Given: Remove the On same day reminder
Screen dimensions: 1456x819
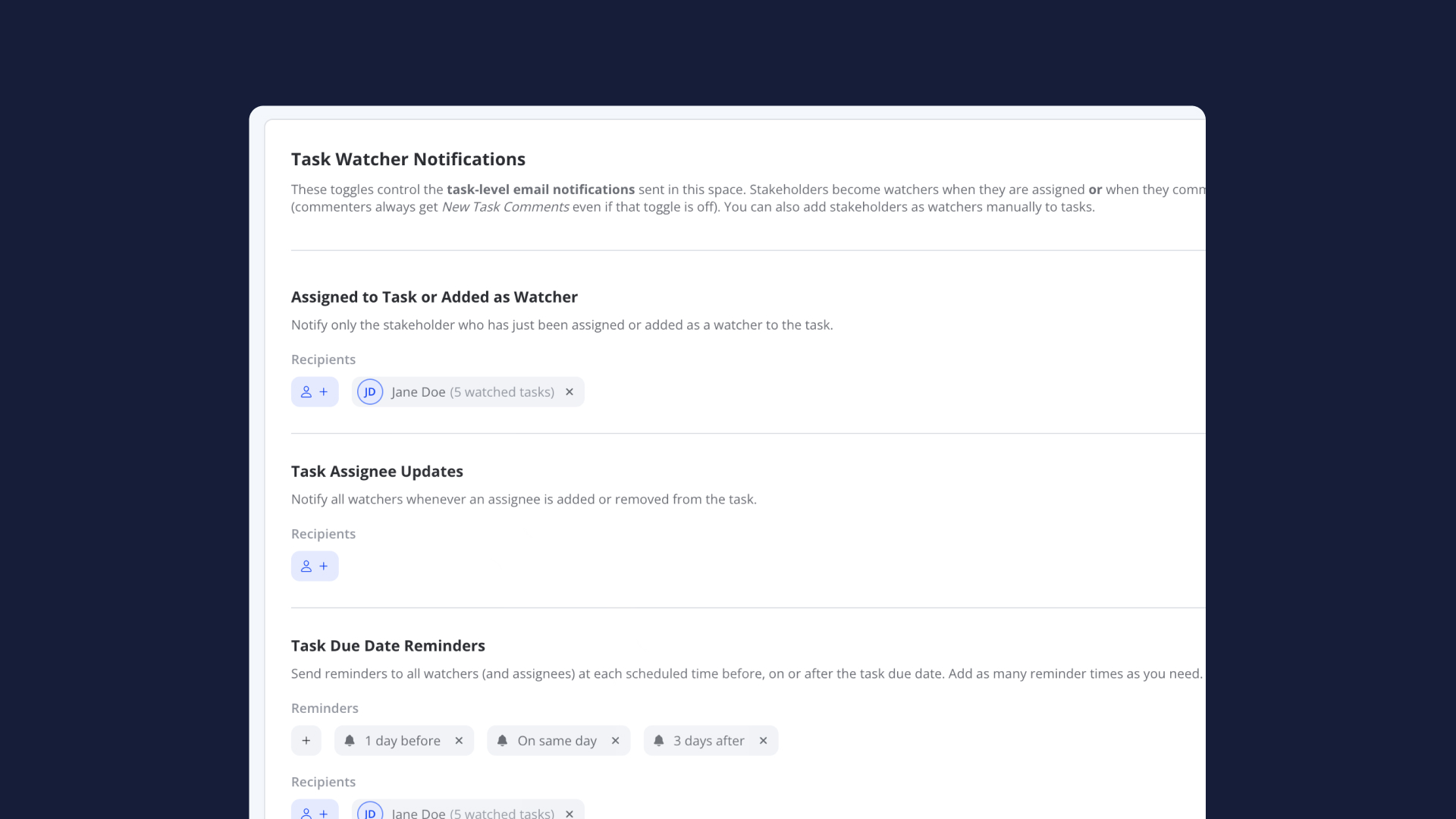Looking at the screenshot, I should (x=615, y=741).
